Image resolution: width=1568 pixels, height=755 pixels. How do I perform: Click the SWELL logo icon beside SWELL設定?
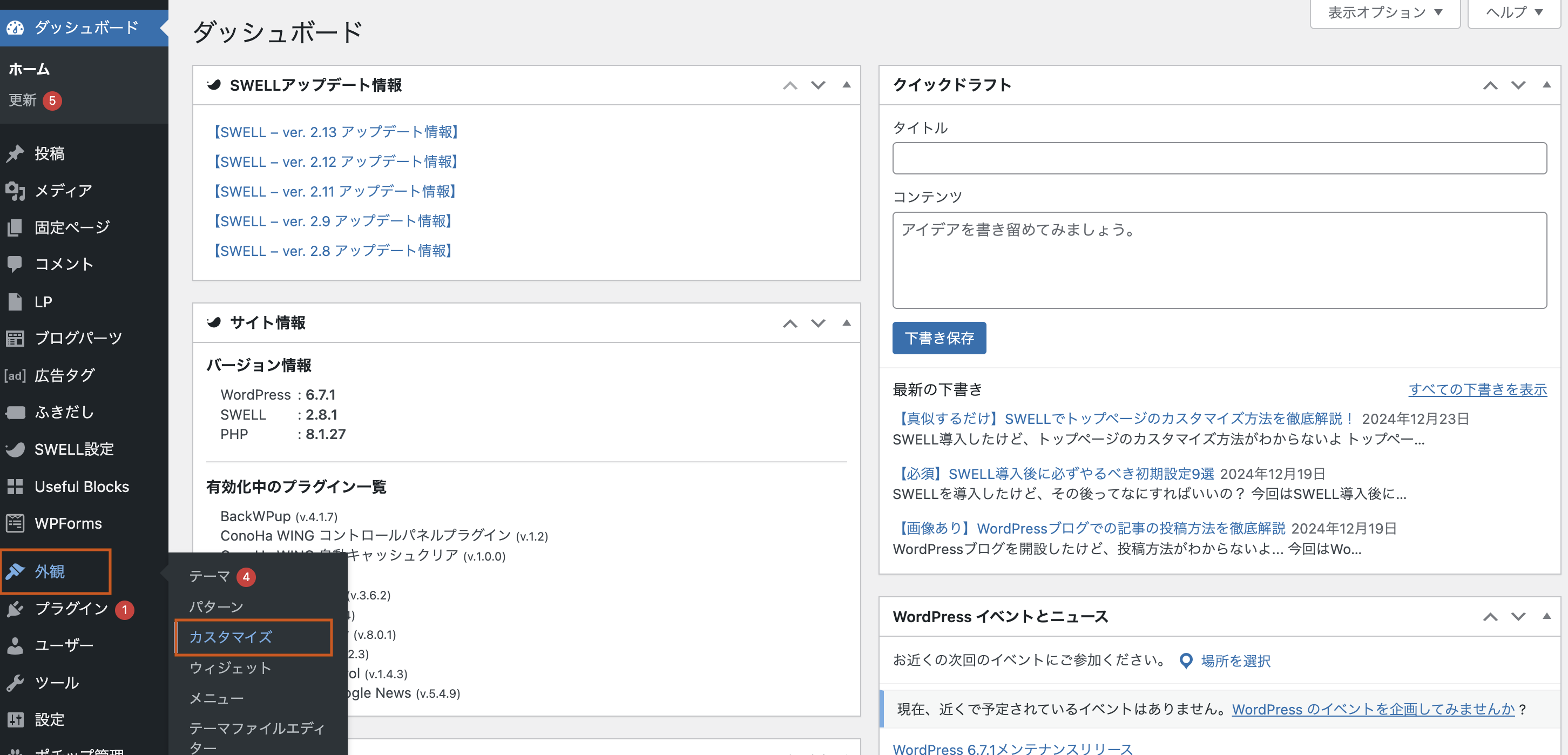pyautogui.click(x=15, y=449)
